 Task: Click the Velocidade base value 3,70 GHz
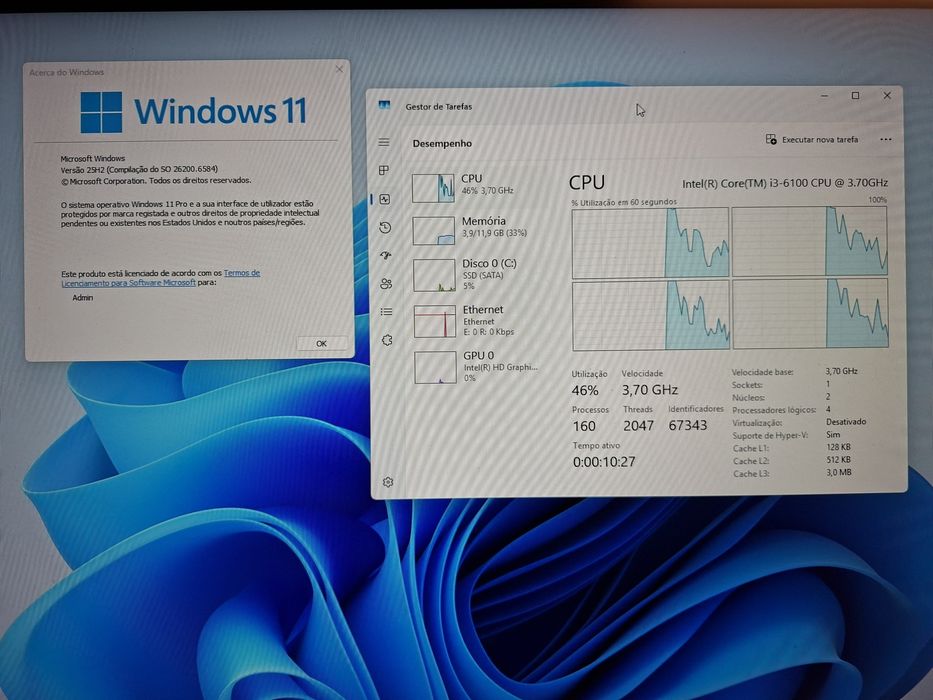841,371
